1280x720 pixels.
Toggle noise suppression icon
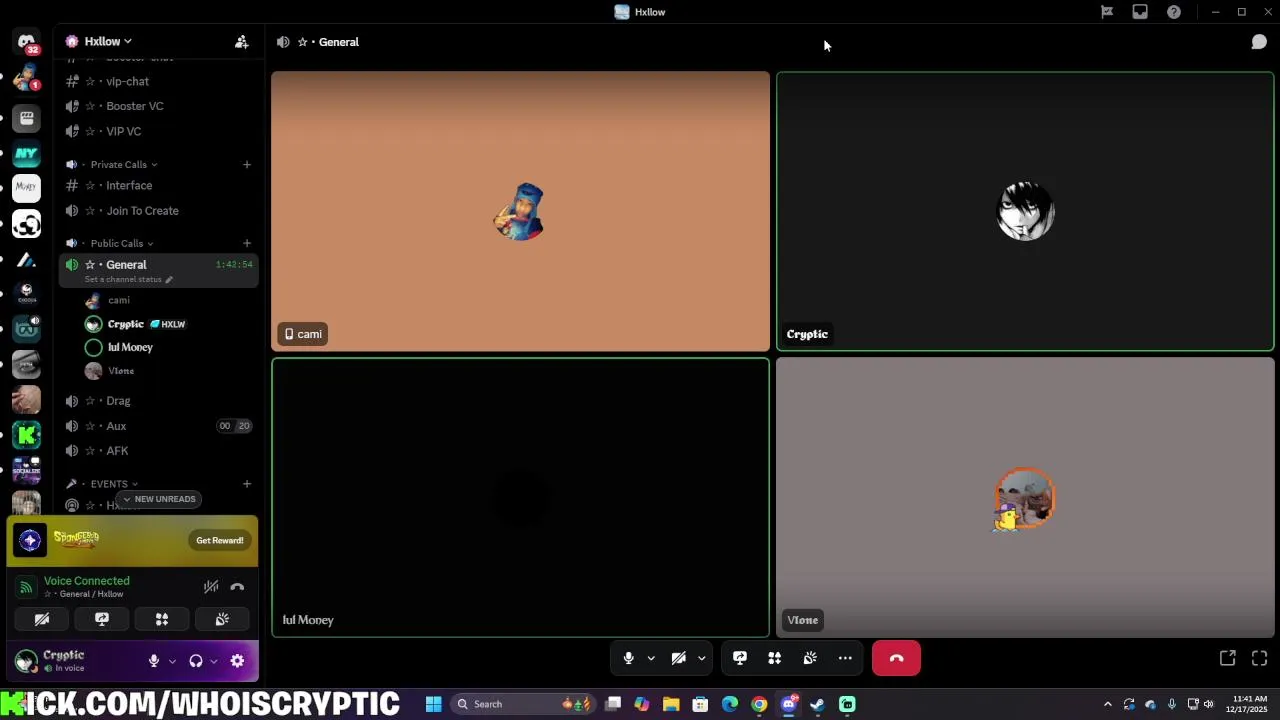211,587
